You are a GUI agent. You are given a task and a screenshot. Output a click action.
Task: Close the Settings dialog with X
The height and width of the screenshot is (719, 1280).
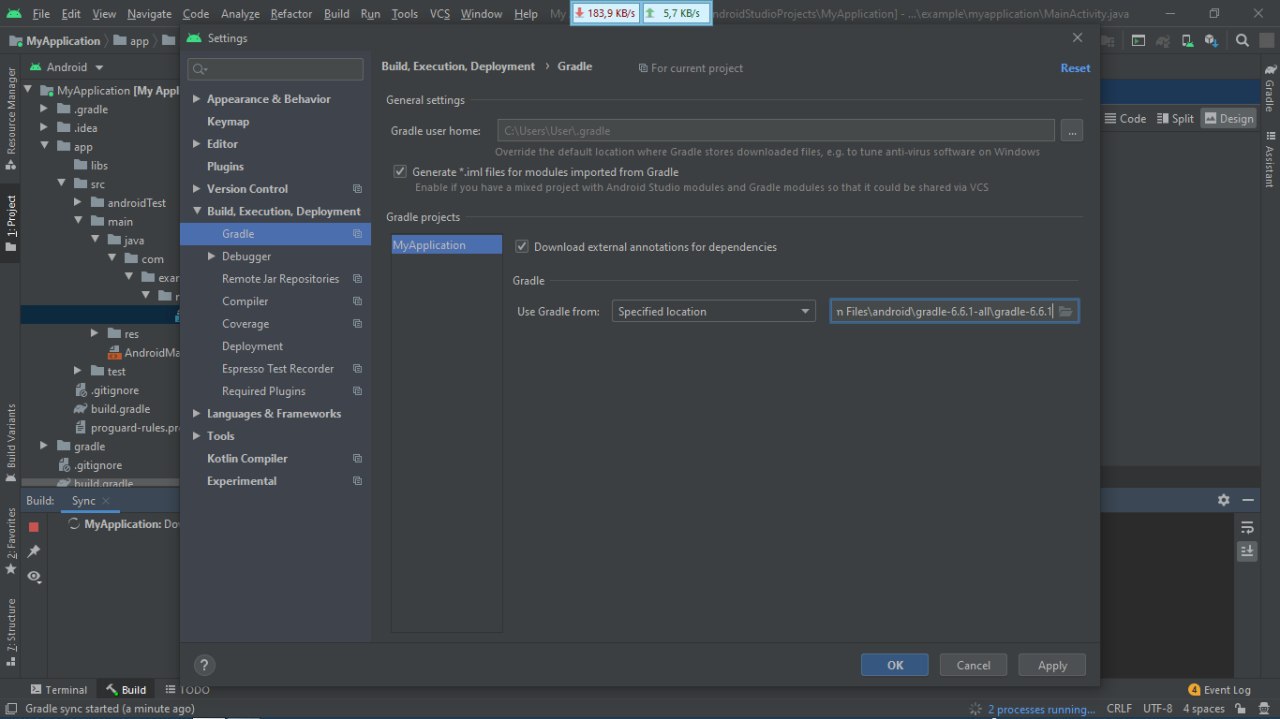pyautogui.click(x=1077, y=38)
